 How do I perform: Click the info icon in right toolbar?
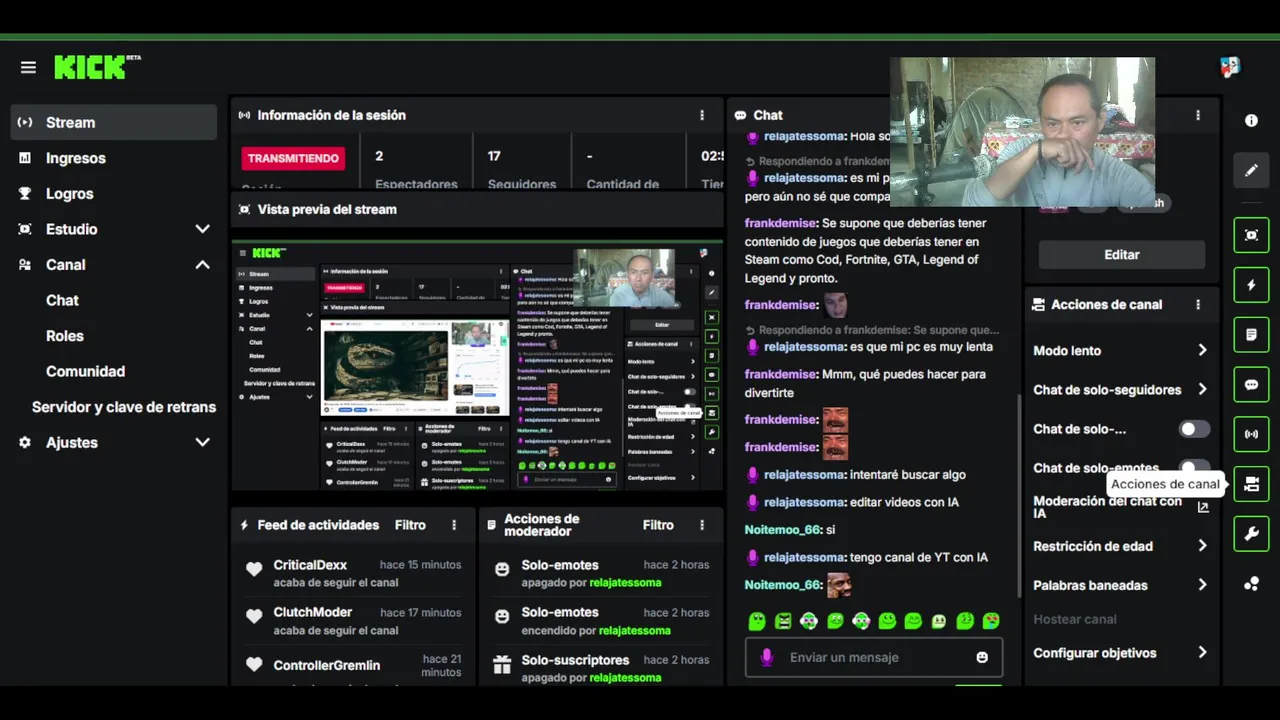tap(1251, 120)
